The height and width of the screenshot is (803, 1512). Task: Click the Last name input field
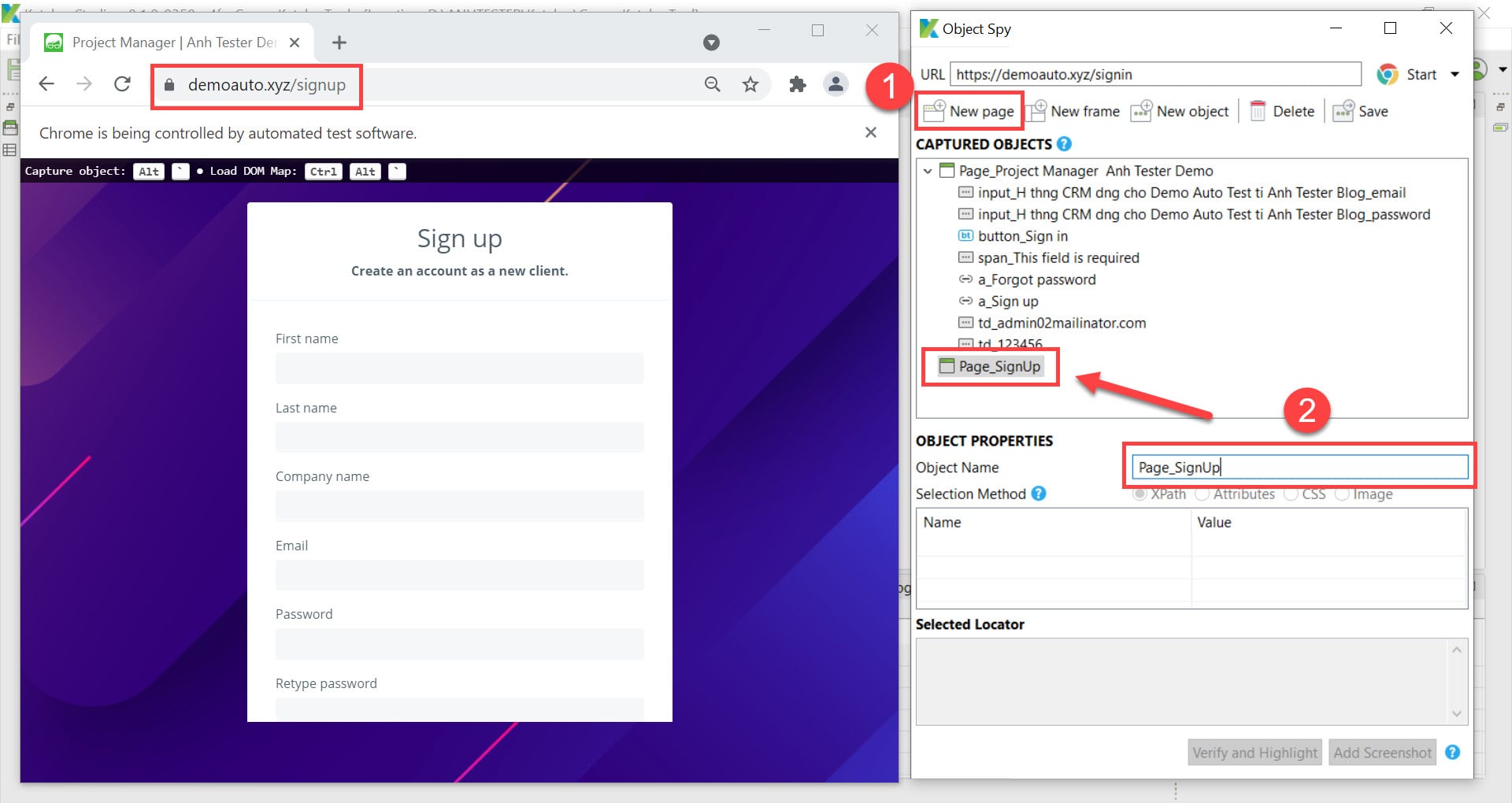[x=459, y=437]
